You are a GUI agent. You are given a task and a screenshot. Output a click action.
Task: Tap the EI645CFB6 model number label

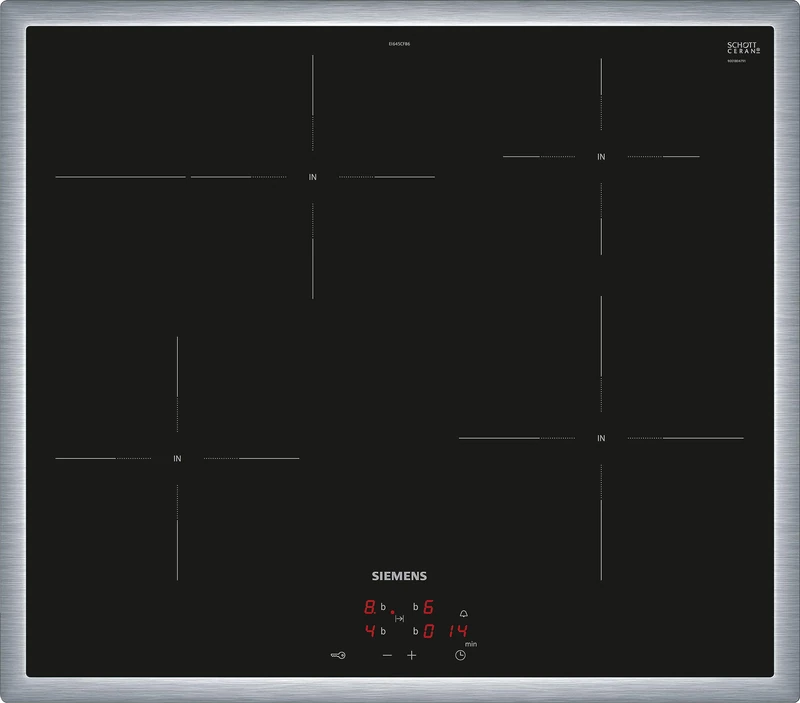398,44
